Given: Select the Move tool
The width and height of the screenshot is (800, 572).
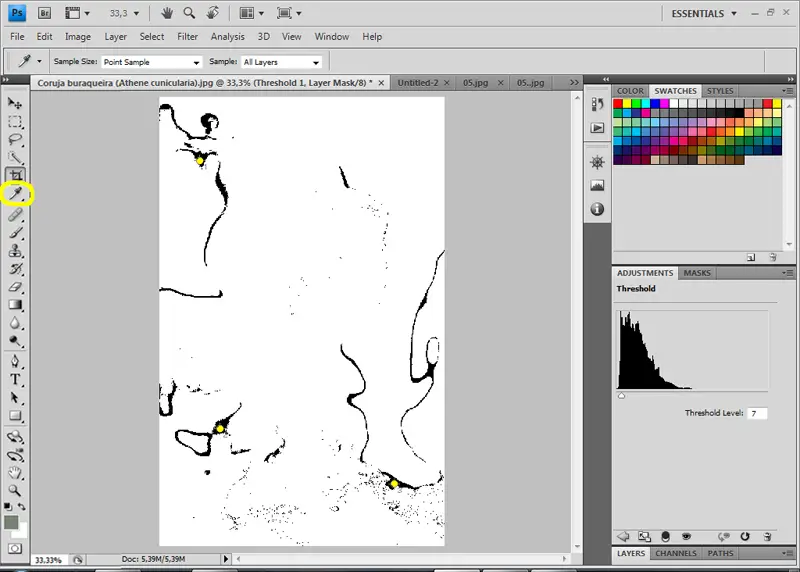Looking at the screenshot, I should tap(16, 103).
